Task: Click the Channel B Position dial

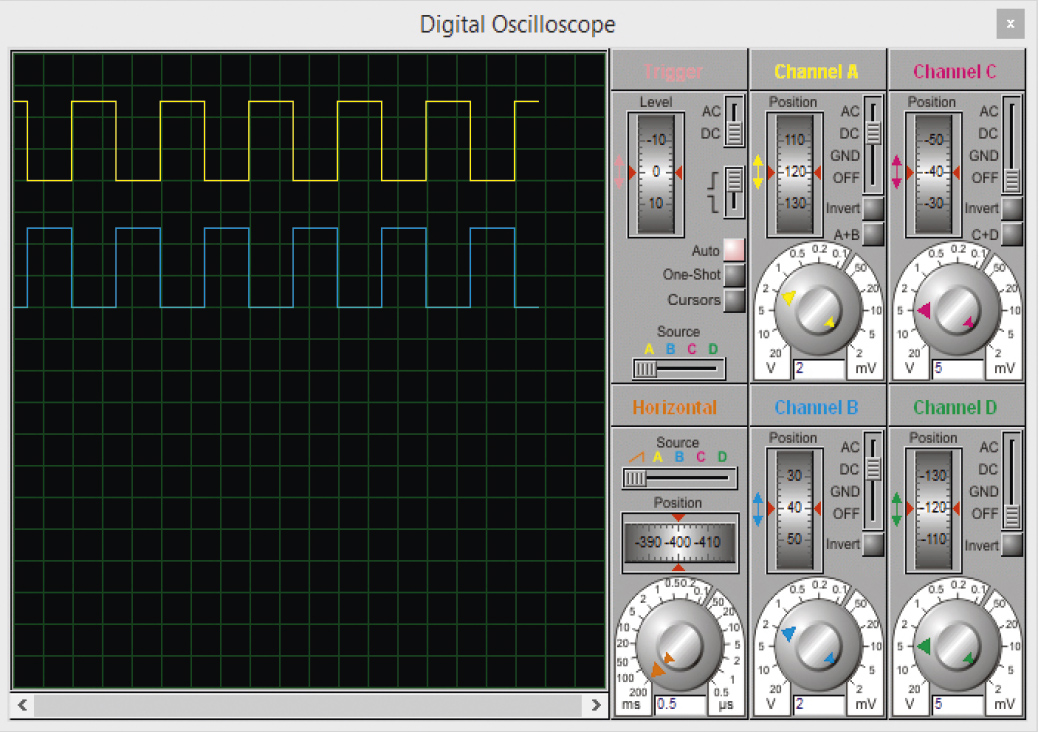Action: click(x=794, y=510)
